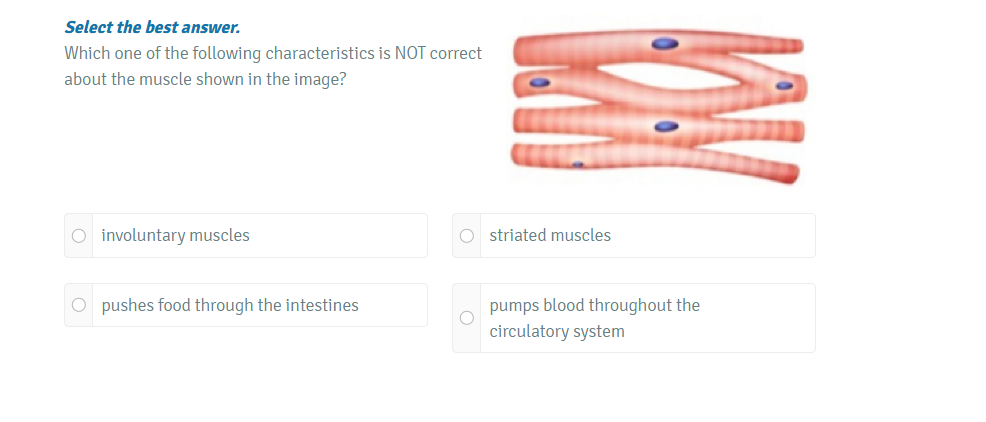Viewport: 986px width, 422px height.
Task: Select the 'involuntary muscles' radio button
Action: [x=79, y=236]
